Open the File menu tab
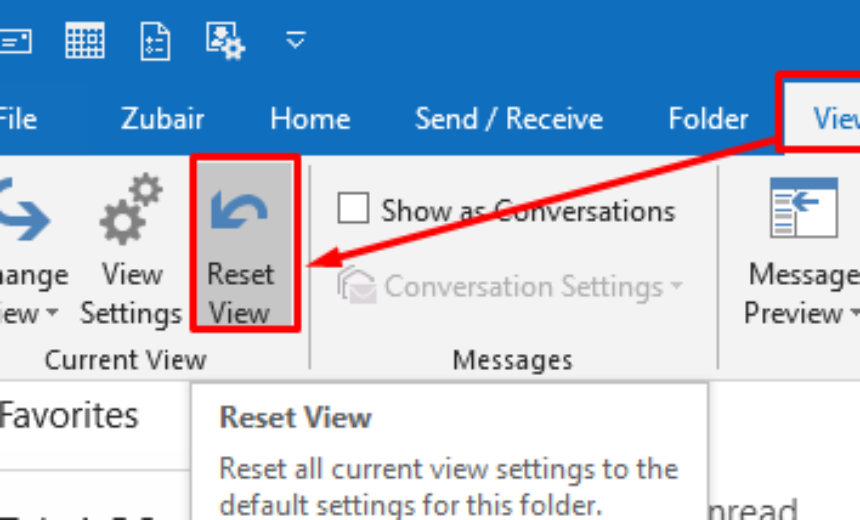 17,119
